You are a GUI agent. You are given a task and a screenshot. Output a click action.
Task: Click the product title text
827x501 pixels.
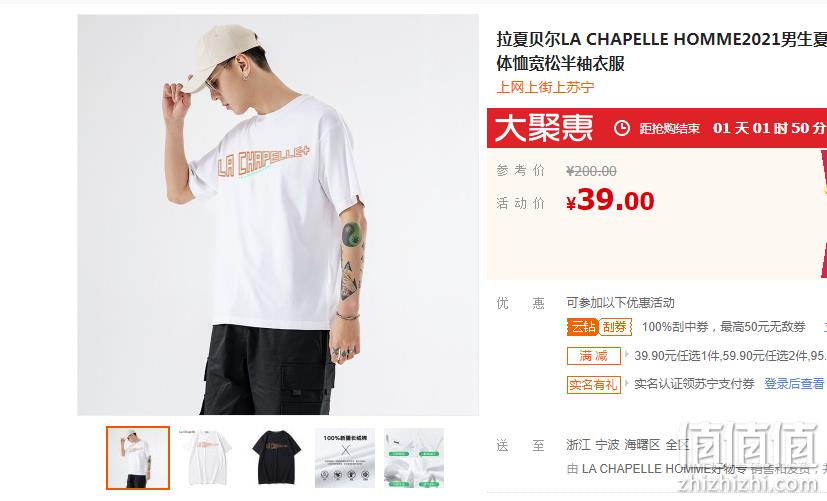coord(661,51)
